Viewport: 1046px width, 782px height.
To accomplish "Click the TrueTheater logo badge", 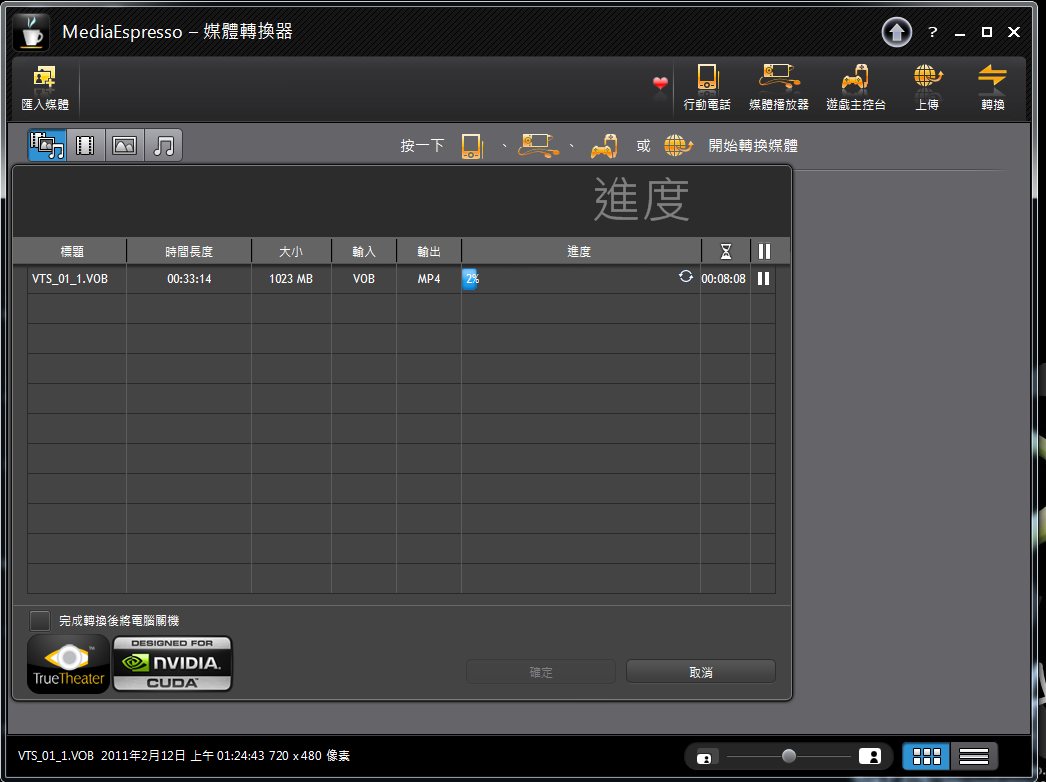I will [68, 664].
